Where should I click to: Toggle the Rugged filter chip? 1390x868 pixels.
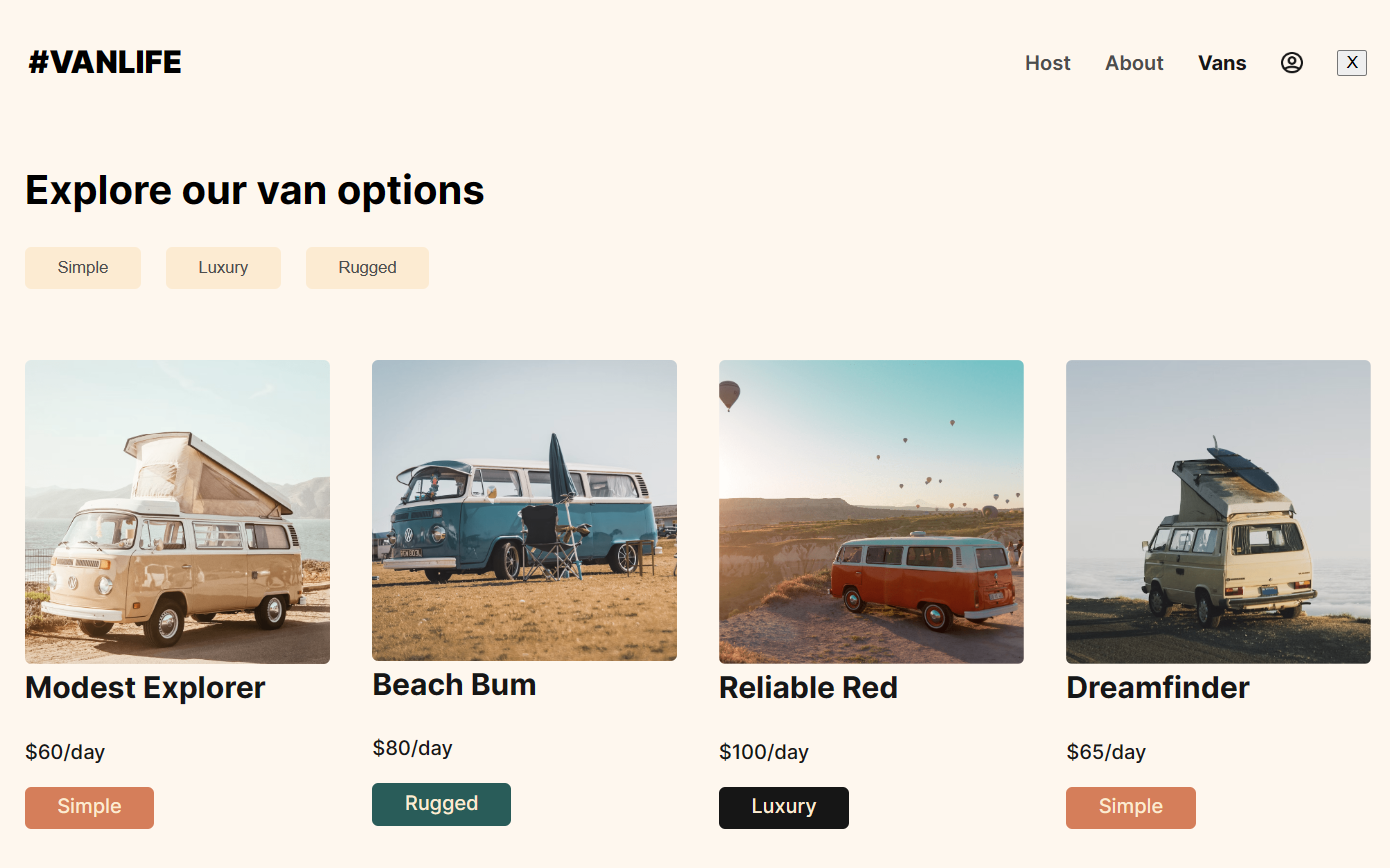[367, 268]
